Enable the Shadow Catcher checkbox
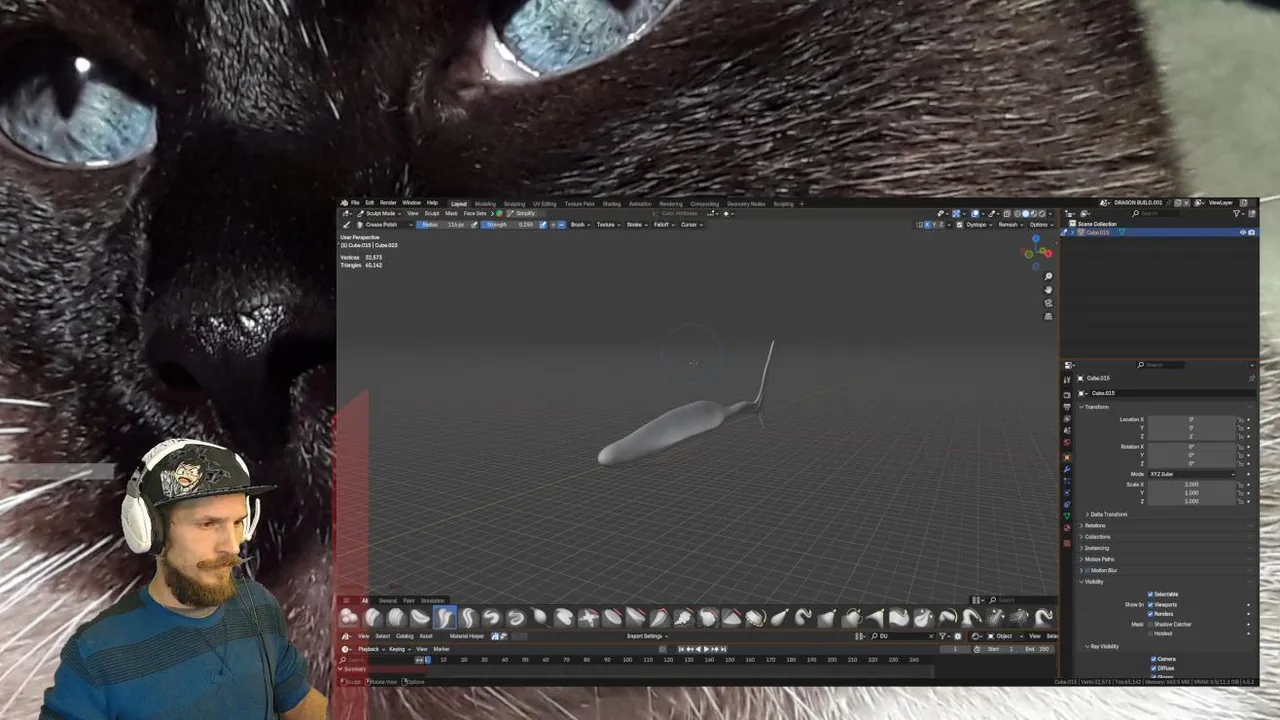Viewport: 1280px width, 720px height. (1150, 624)
